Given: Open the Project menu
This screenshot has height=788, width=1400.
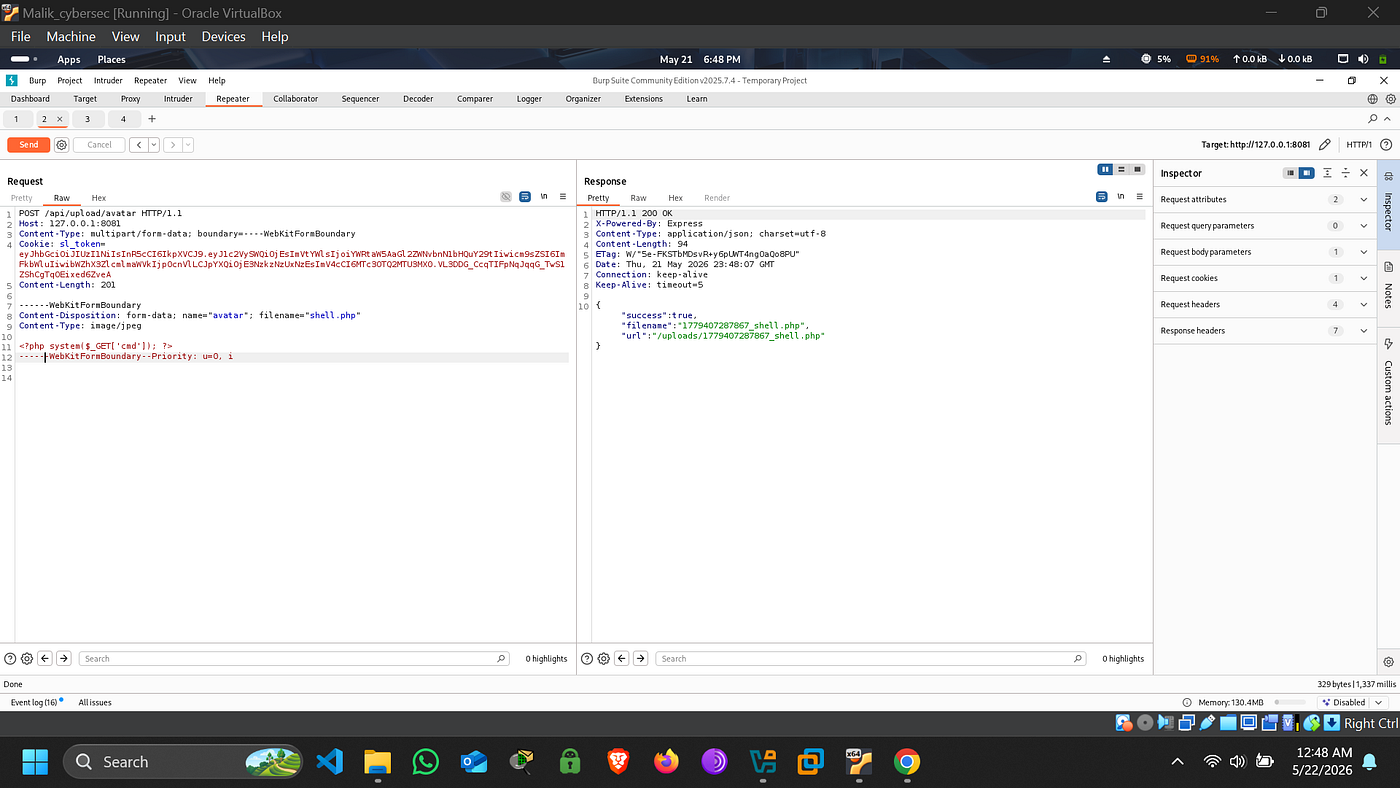Looking at the screenshot, I should (70, 80).
